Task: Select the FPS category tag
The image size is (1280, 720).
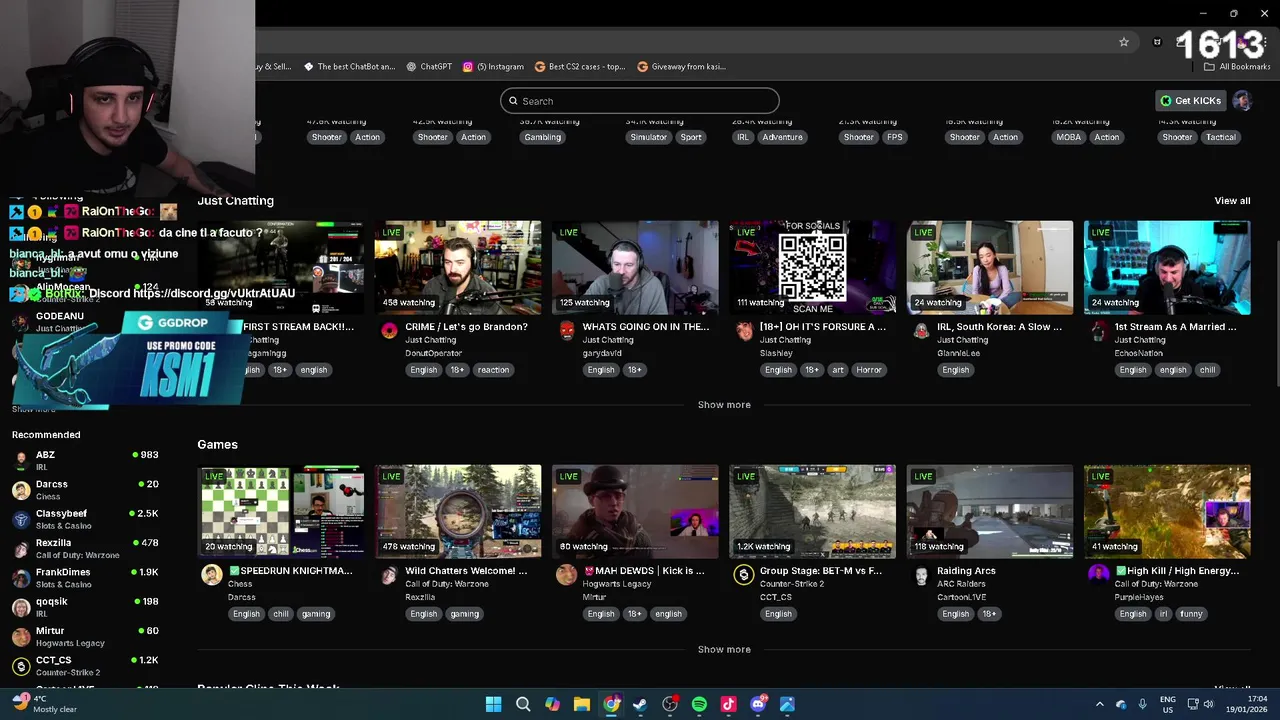Action: (895, 137)
